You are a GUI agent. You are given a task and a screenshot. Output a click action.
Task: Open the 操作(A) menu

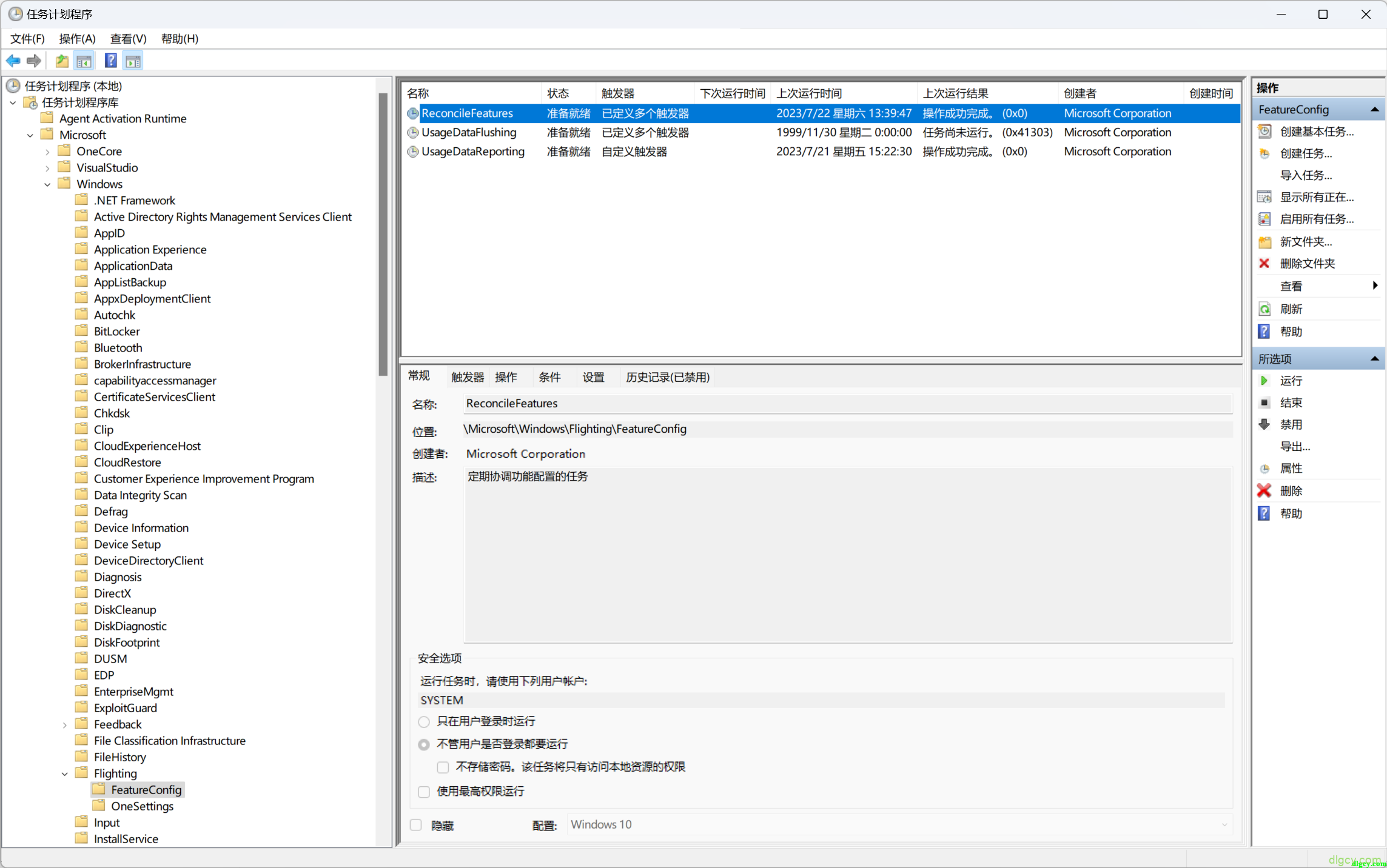click(x=77, y=39)
